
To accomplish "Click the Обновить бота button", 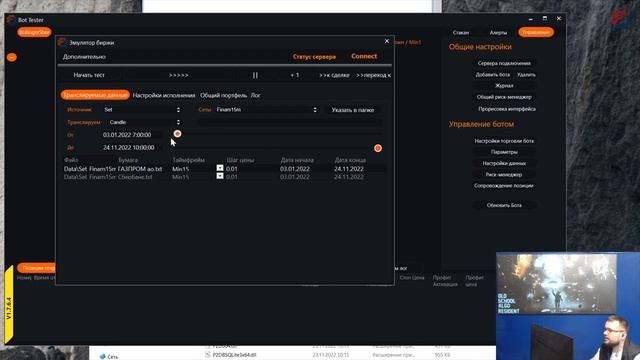I will 504,205.
